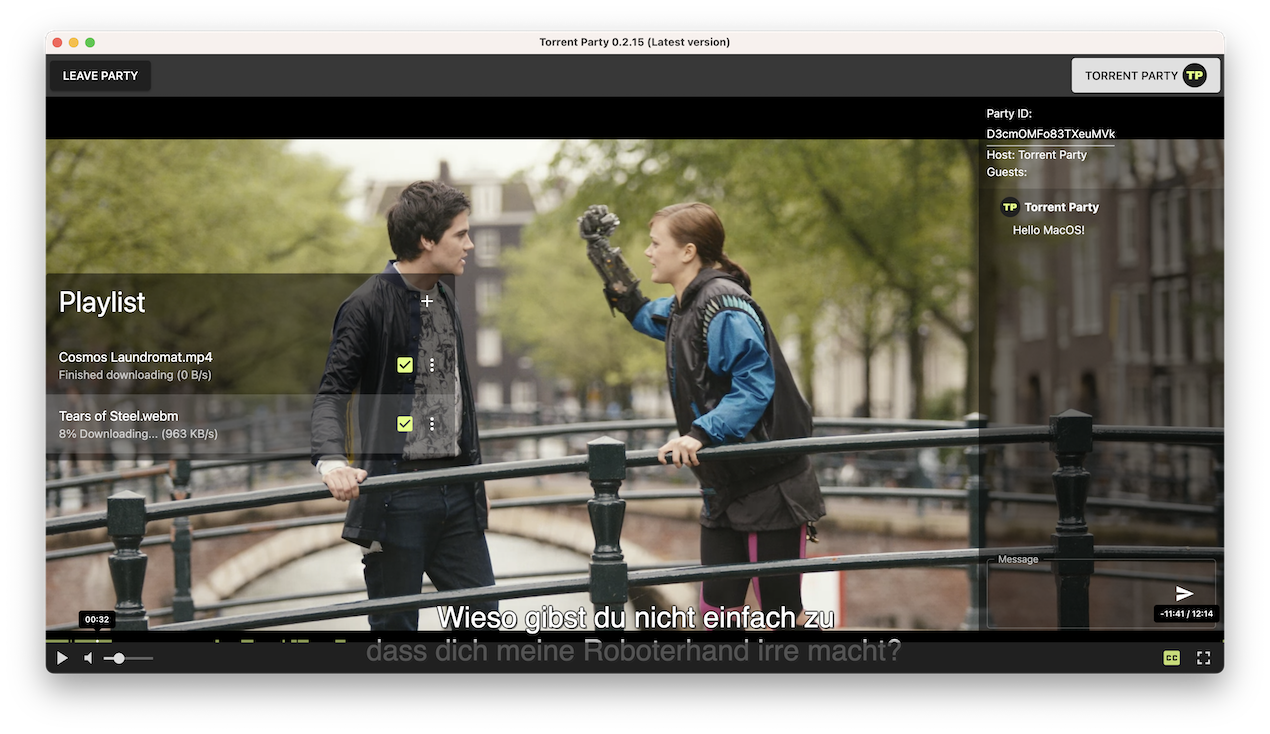Adjust the volume slider
Image resolution: width=1270 pixels, height=734 pixels.
pos(128,658)
